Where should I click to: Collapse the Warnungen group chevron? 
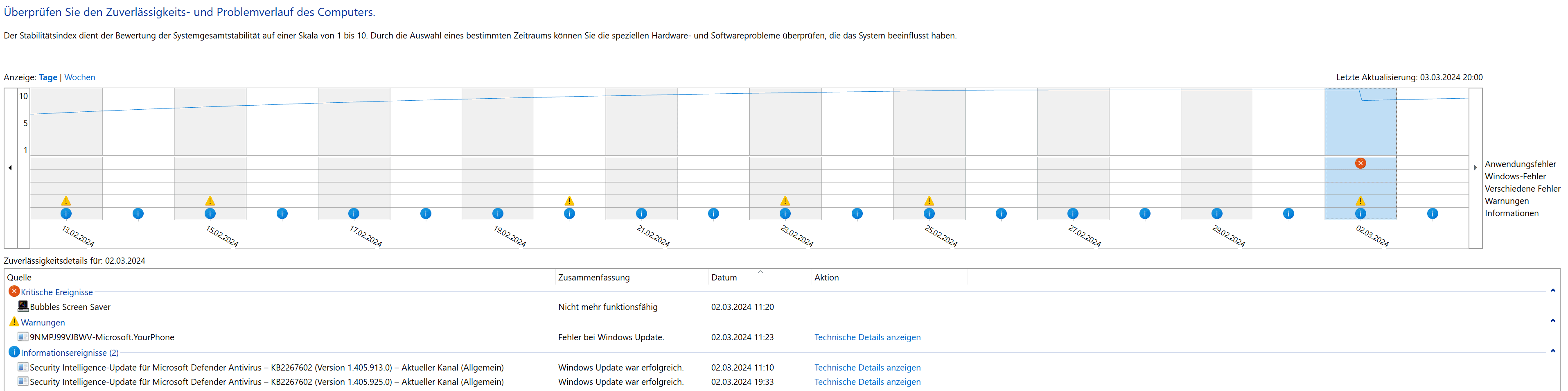(1553, 321)
